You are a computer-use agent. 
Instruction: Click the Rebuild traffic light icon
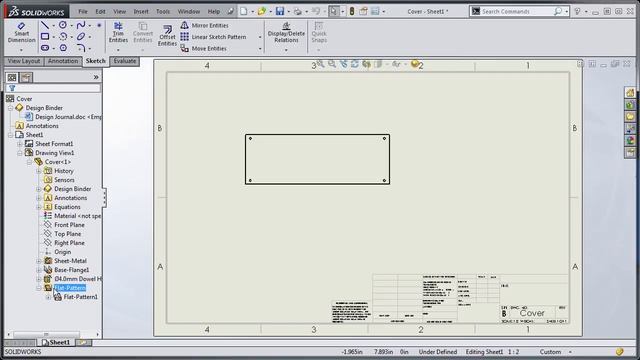click(352, 11)
